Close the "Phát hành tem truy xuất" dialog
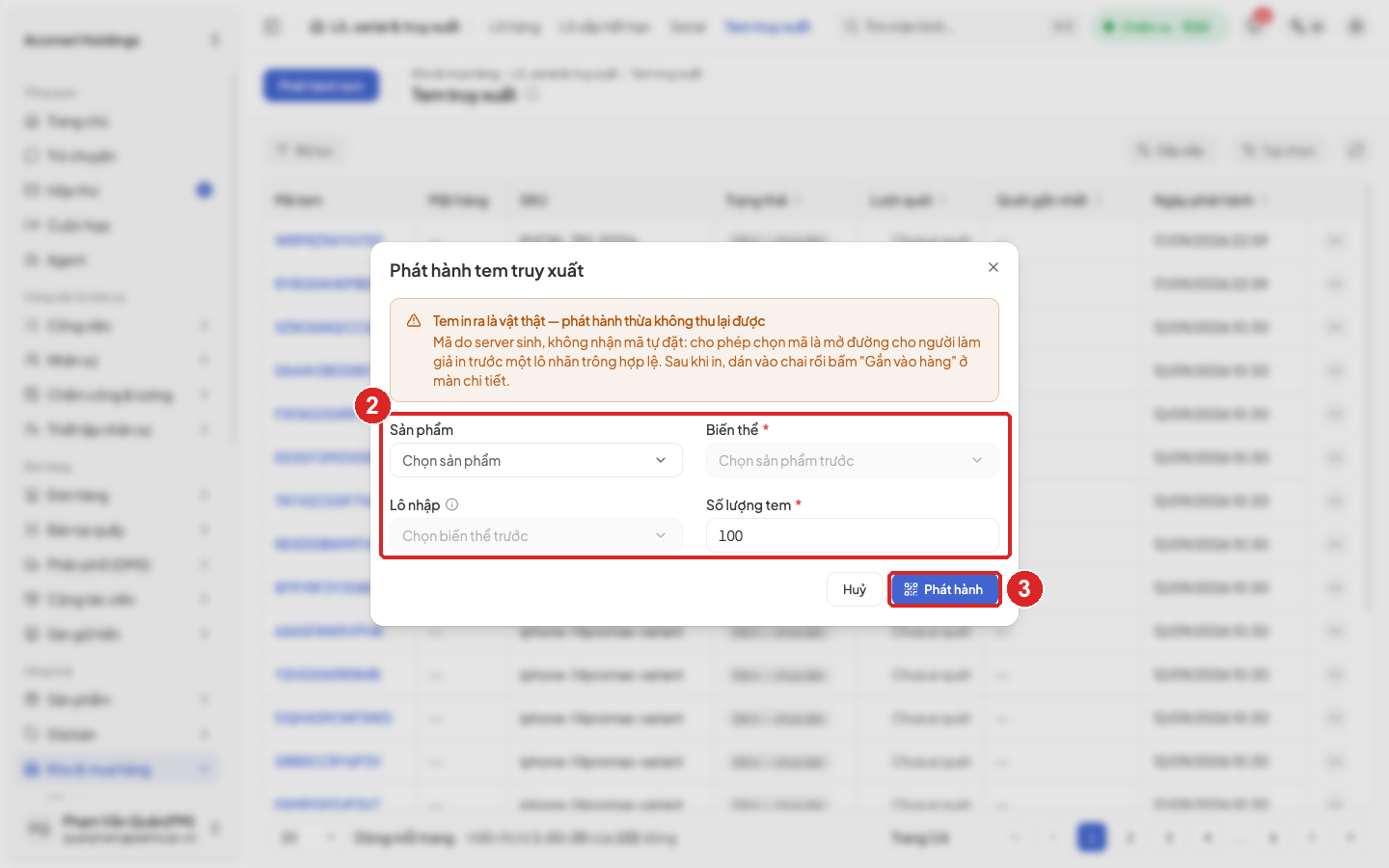Image resolution: width=1389 pixels, height=868 pixels. [x=994, y=267]
